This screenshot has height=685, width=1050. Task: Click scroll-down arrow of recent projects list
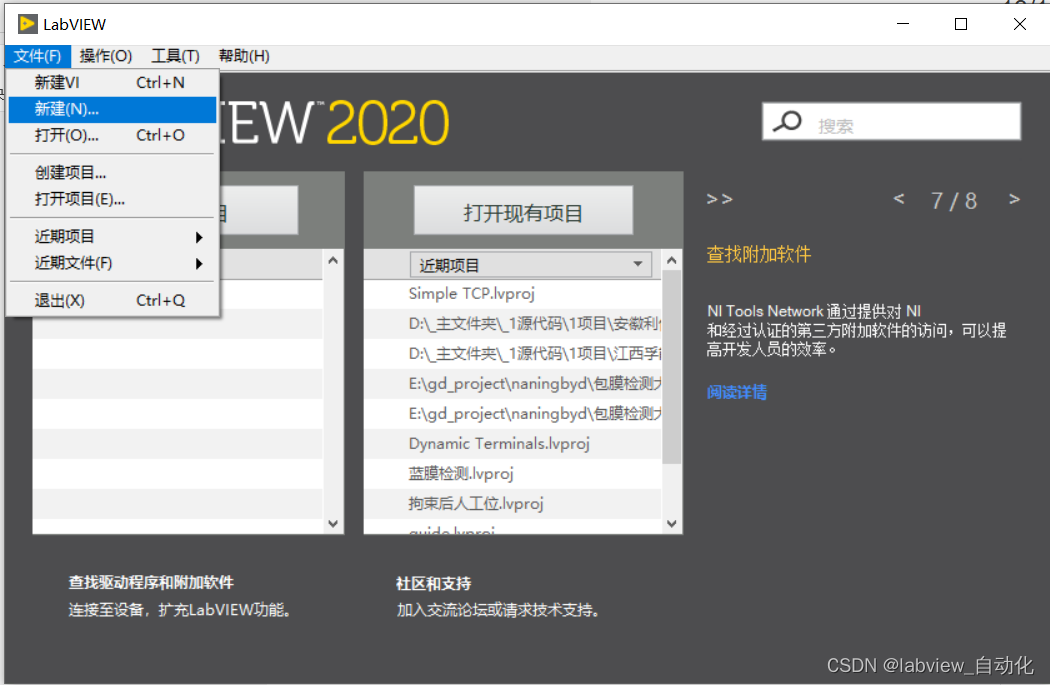(672, 524)
